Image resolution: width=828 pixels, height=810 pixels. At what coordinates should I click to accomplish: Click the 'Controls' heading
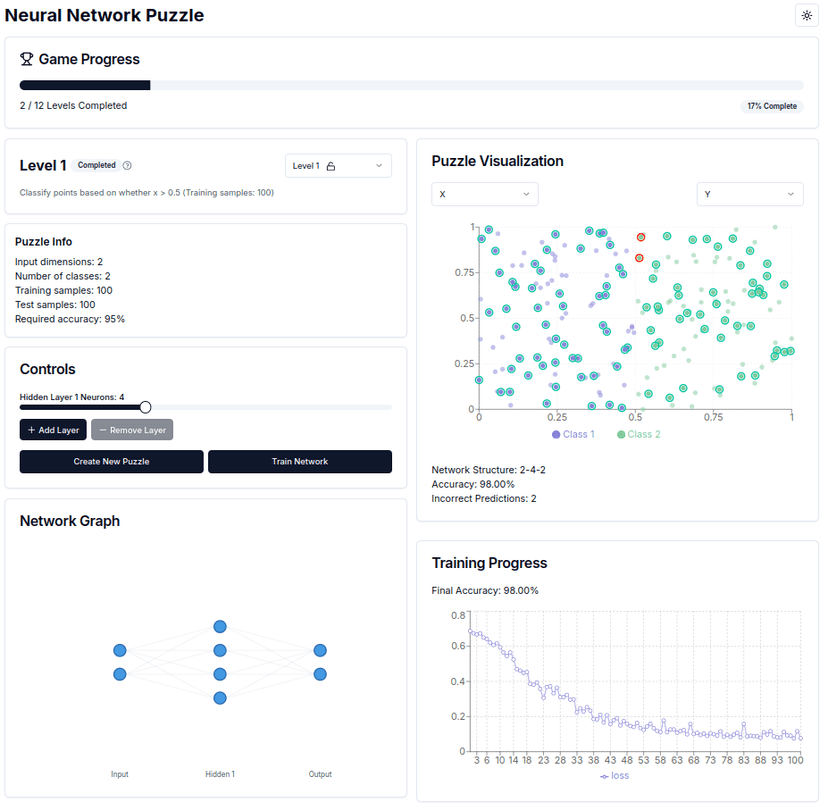[48, 369]
